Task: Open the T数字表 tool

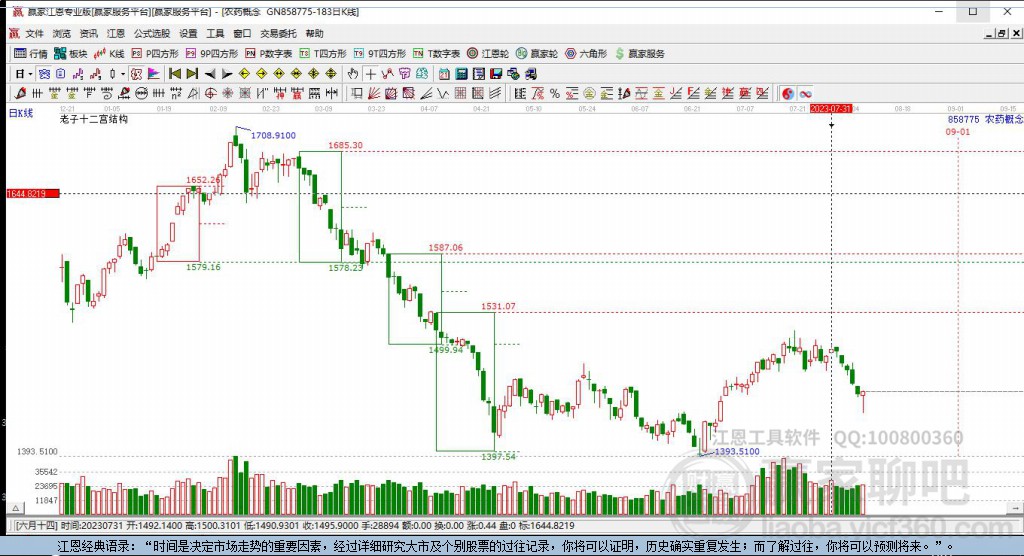Action: click(x=436, y=54)
